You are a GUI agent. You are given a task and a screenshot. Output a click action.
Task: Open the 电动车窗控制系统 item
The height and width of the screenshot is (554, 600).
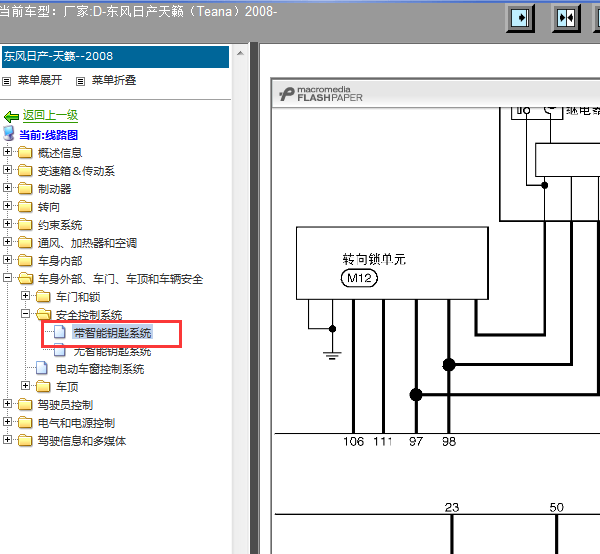[x=100, y=369]
